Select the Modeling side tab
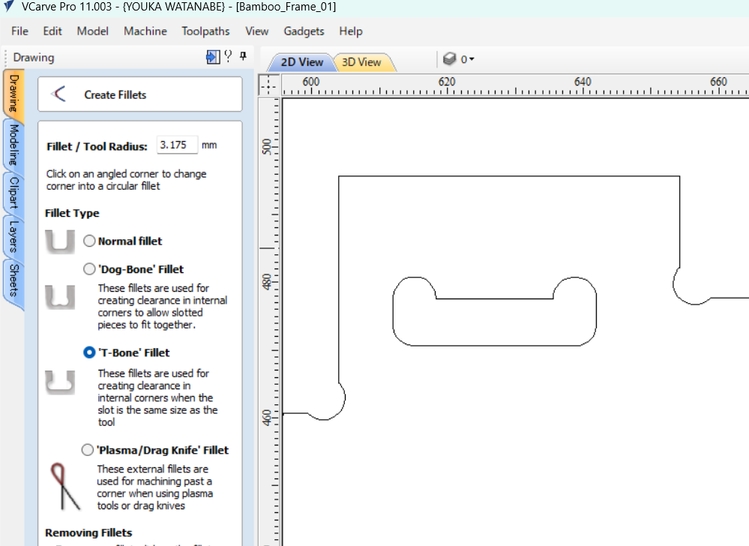Image resolution: width=749 pixels, height=546 pixels. pos(13,145)
